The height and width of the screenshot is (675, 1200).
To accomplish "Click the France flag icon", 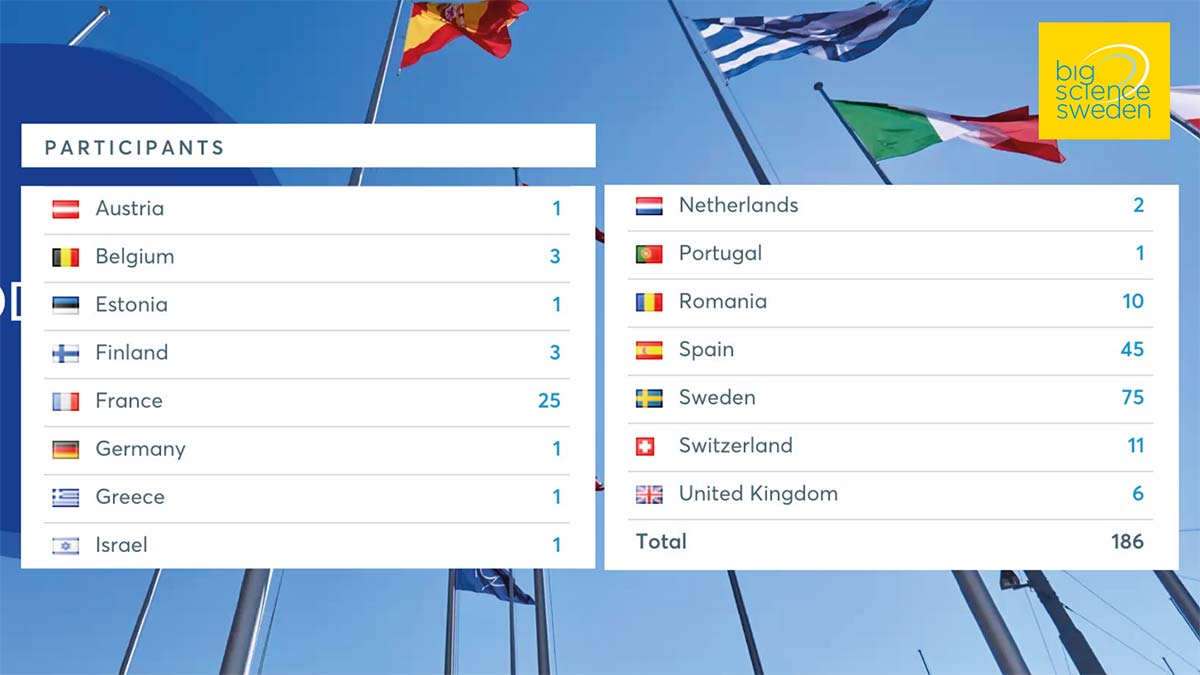I will click(66, 401).
